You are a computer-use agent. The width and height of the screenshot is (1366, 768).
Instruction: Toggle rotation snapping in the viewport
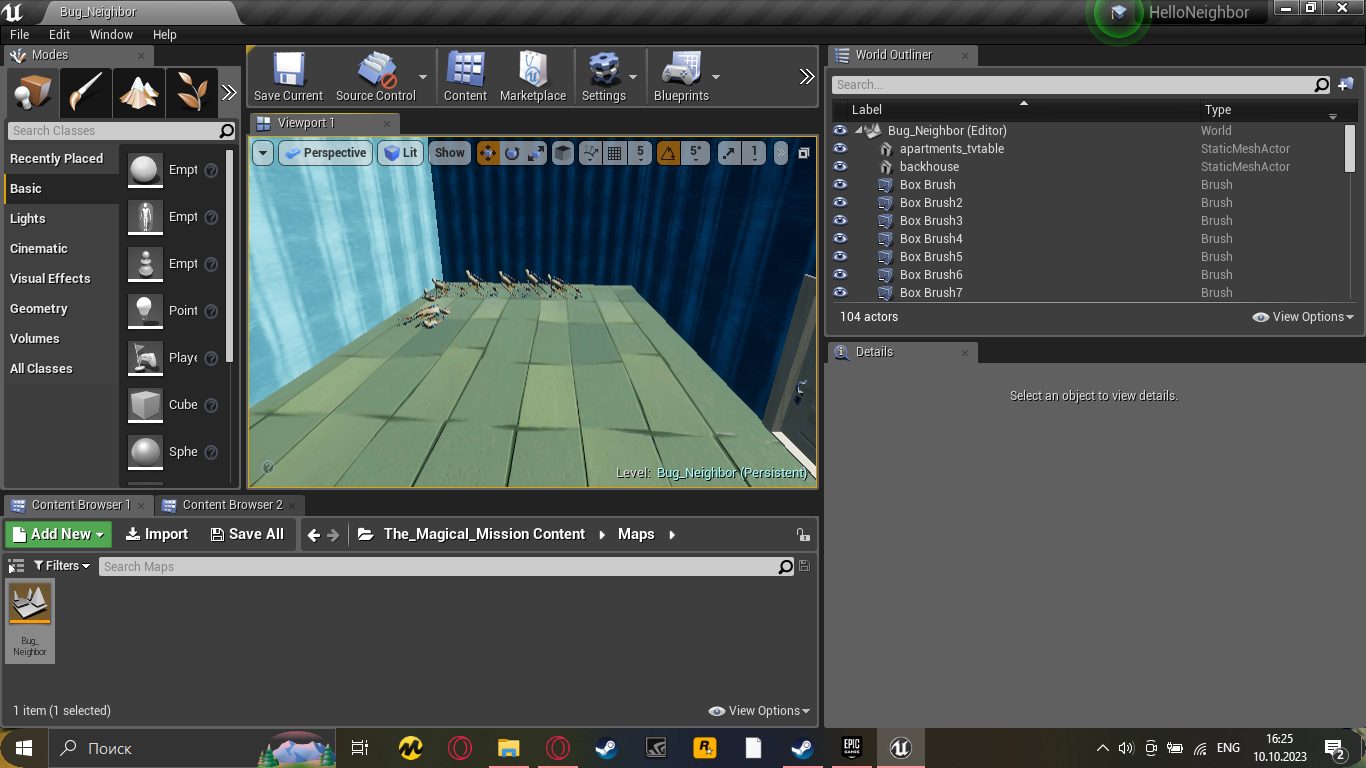click(x=668, y=153)
